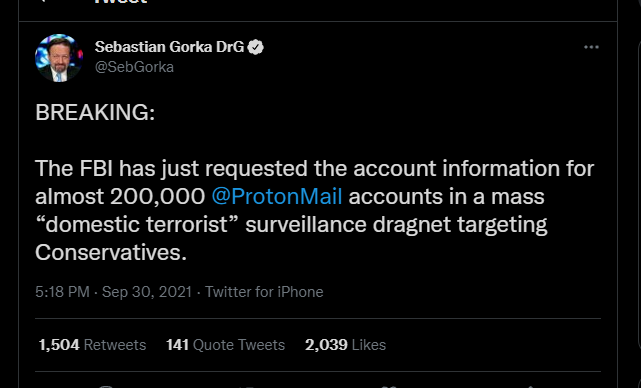Click the tweet body mentioning FBI request
The width and height of the screenshot is (641, 388).
315,211
